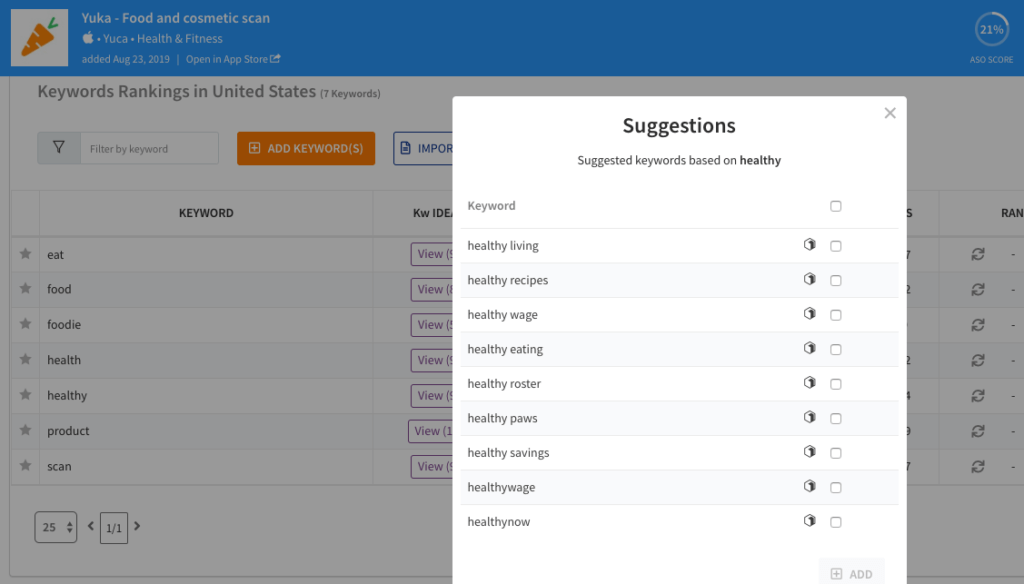
Task: Click the cube icon beside healthy recipes
Action: tap(810, 280)
